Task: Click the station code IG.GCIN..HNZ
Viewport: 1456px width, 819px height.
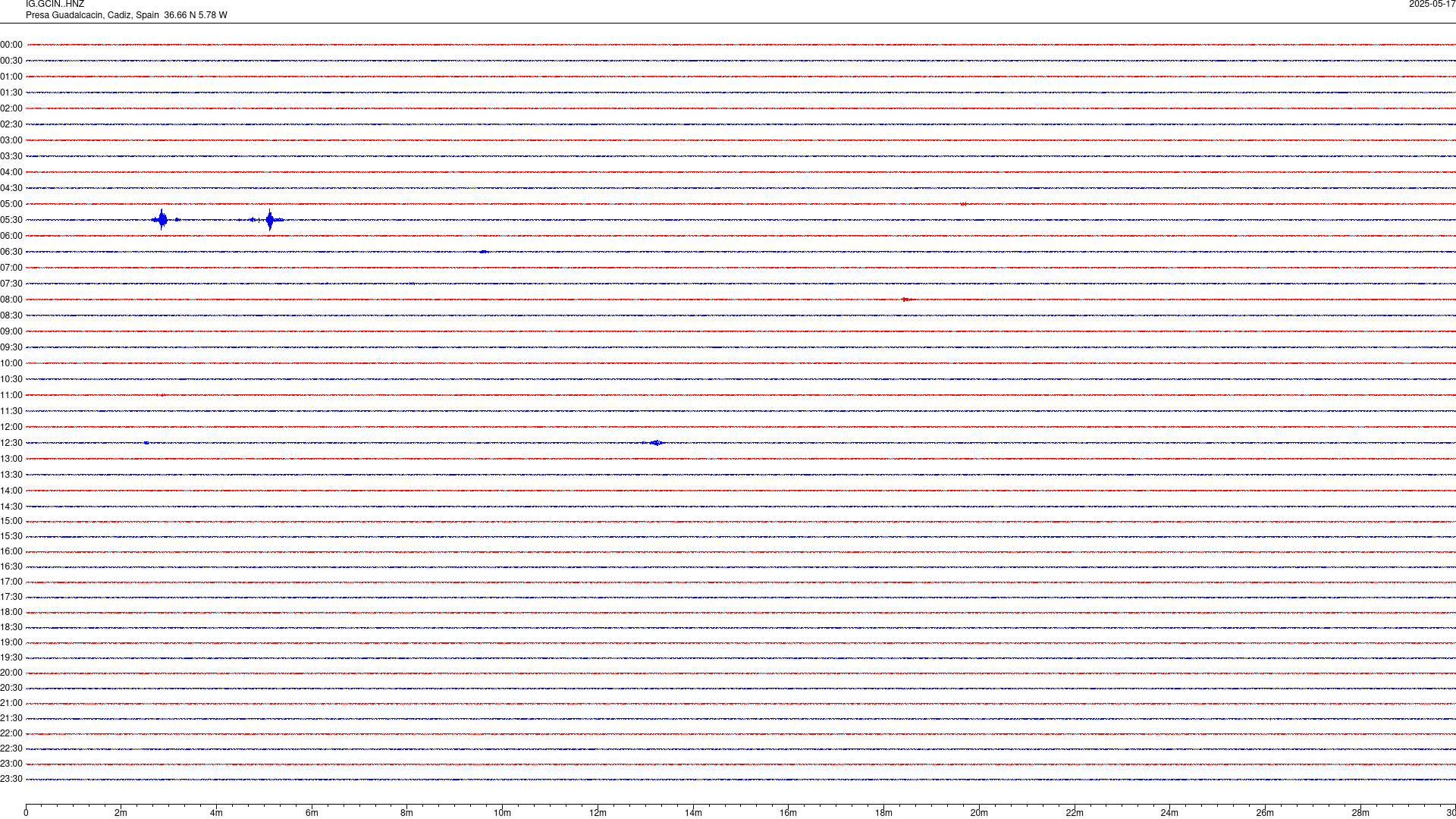Action: tap(55, 5)
